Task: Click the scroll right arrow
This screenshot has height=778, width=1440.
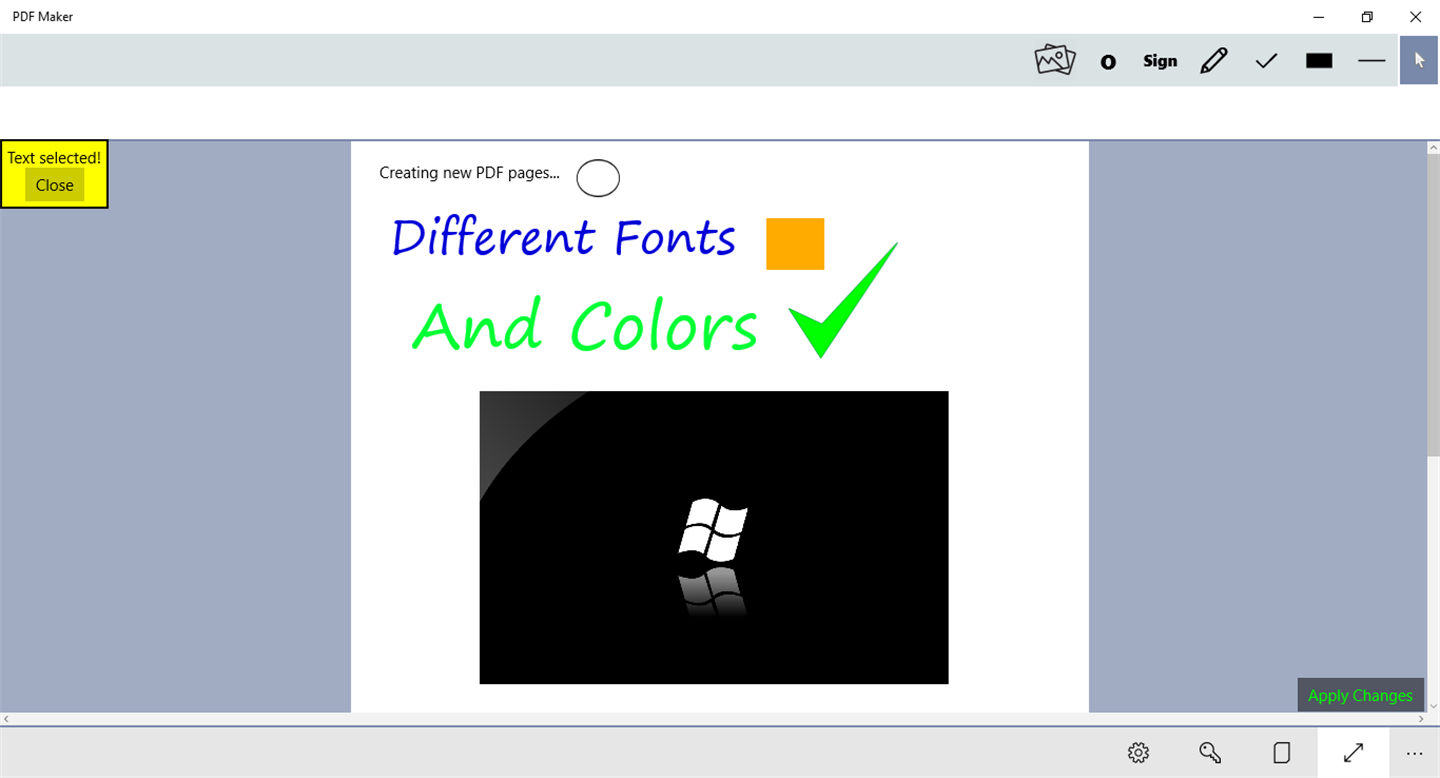Action: pyautogui.click(x=1421, y=719)
